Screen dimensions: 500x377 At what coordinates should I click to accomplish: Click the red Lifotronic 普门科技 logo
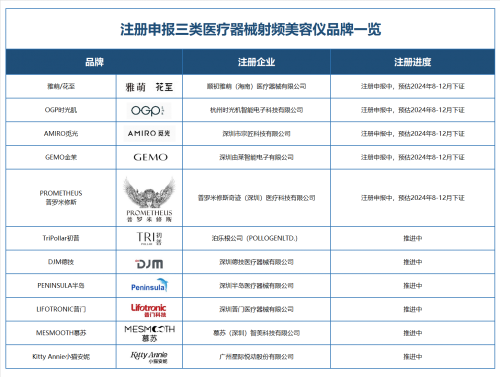point(149,310)
